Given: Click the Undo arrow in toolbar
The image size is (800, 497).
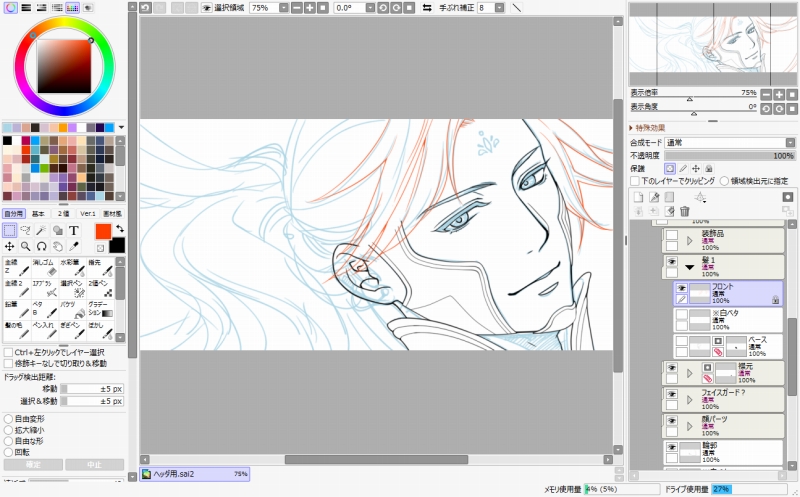Looking at the screenshot, I should tap(145, 8).
